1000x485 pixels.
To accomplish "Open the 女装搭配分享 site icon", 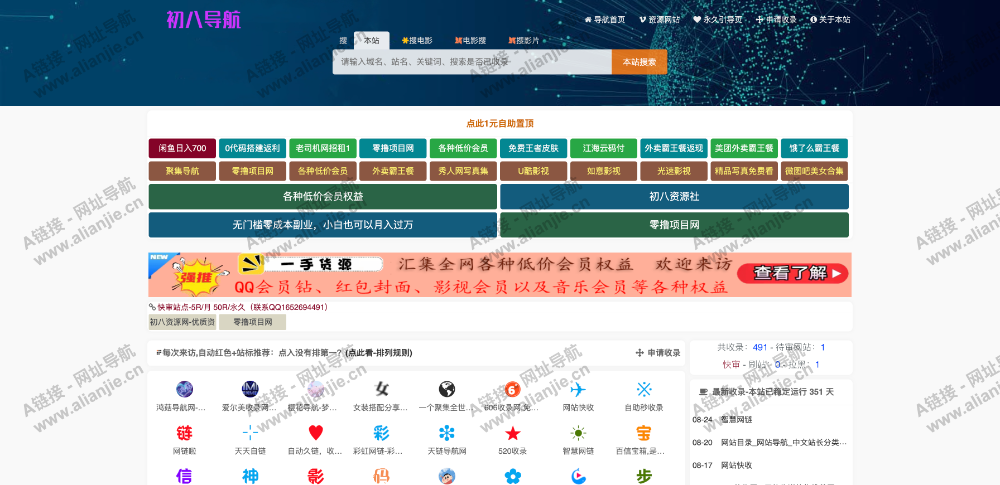I will 381,389.
